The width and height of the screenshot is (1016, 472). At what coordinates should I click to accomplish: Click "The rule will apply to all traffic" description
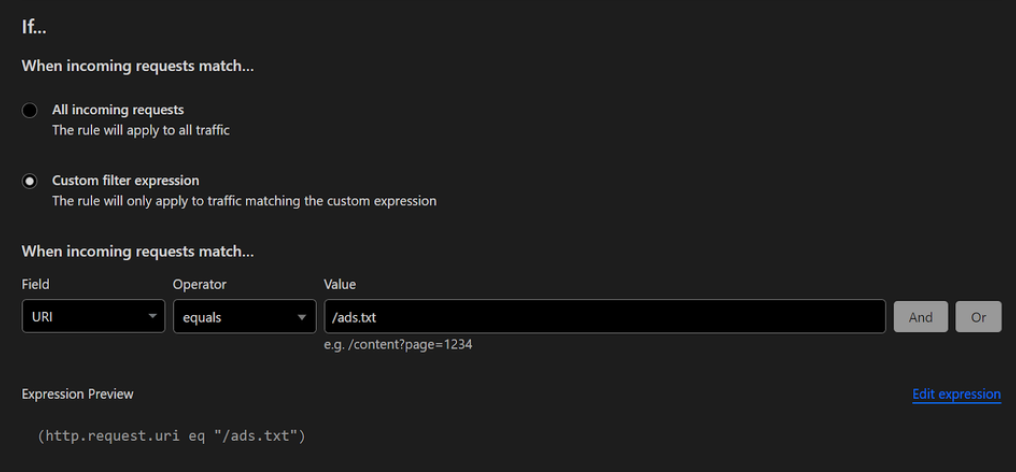pos(141,130)
